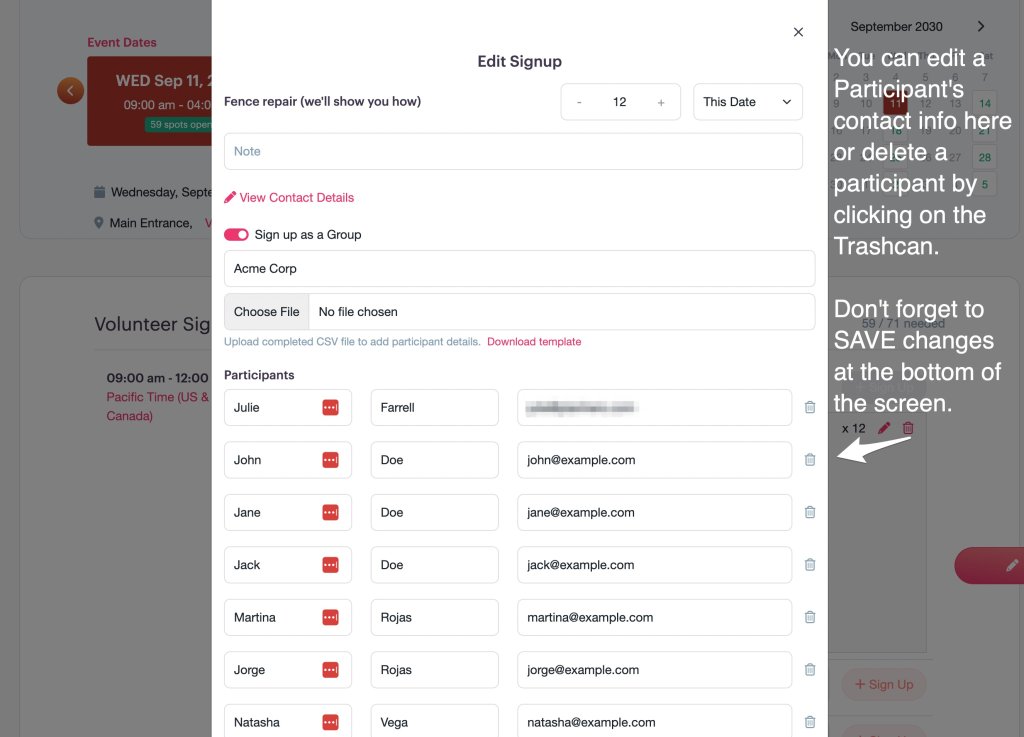The width and height of the screenshot is (1024, 737).
Task: Click Download template link
Action: 534,342
